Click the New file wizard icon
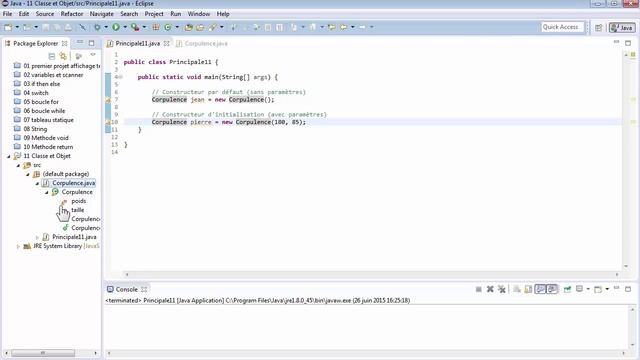Screen dimensions: 640x360 click(8, 27)
